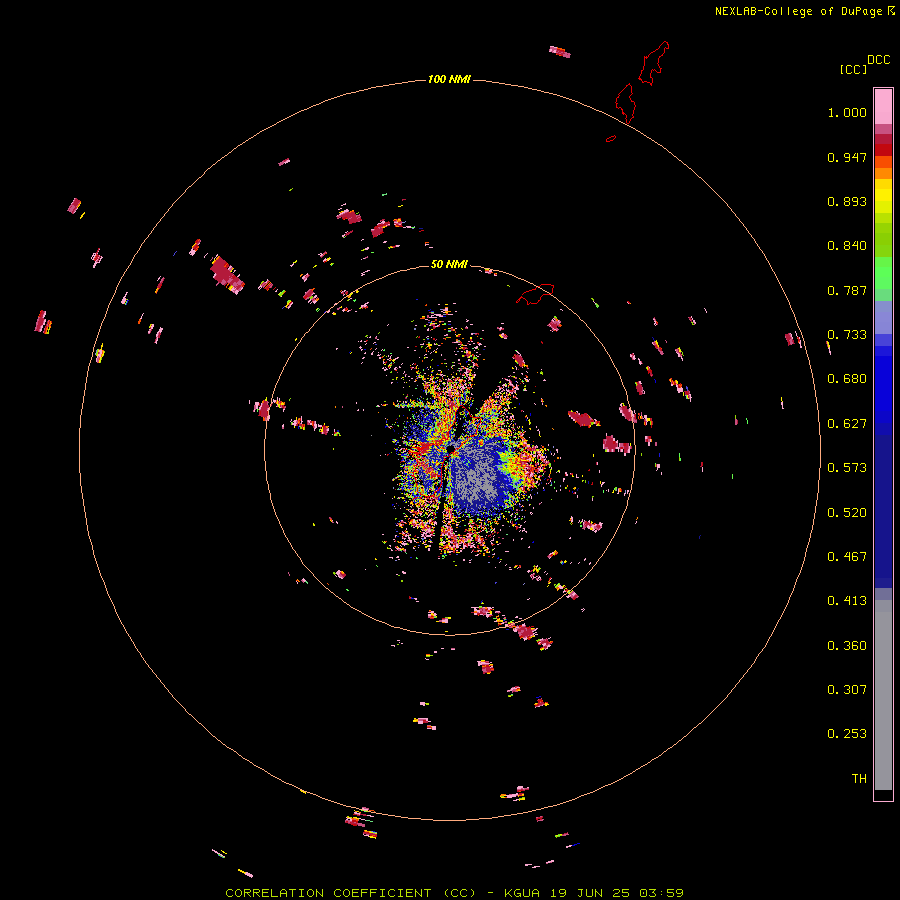
Task: Click the 0.893 color scale value
Action: point(847,201)
